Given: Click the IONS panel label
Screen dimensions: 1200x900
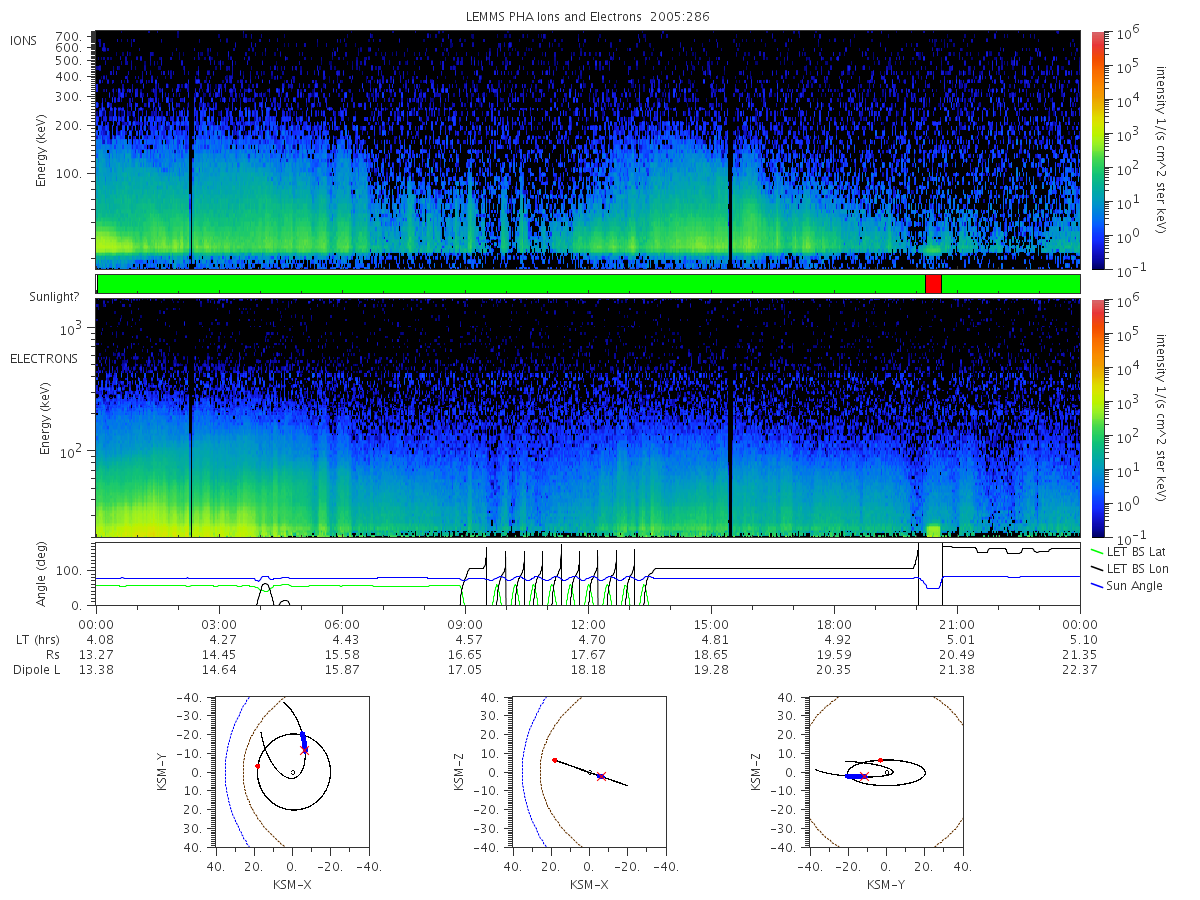Looking at the screenshot, I should [x=25, y=40].
